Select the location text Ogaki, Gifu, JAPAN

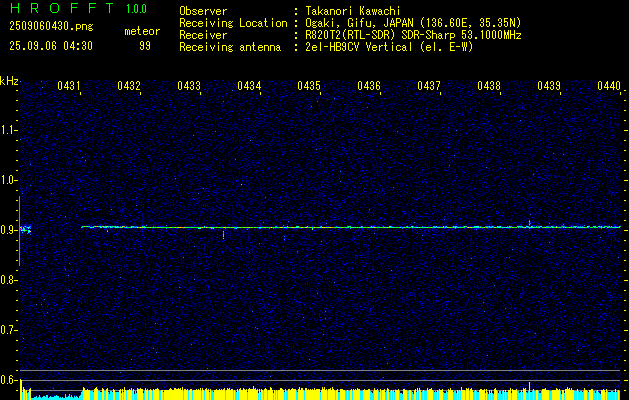[x=357, y=23]
